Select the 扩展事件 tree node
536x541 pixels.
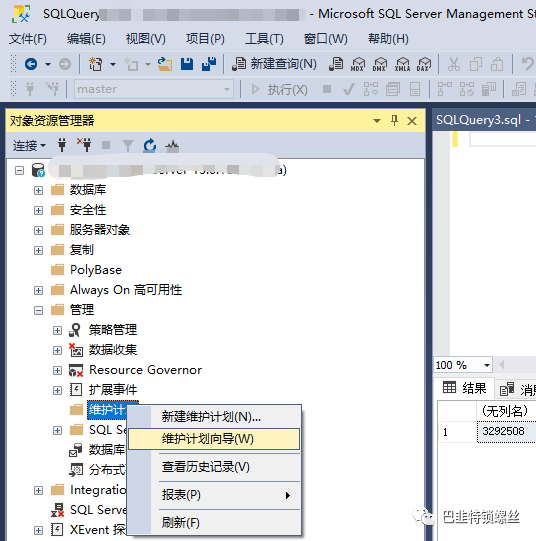coord(113,390)
